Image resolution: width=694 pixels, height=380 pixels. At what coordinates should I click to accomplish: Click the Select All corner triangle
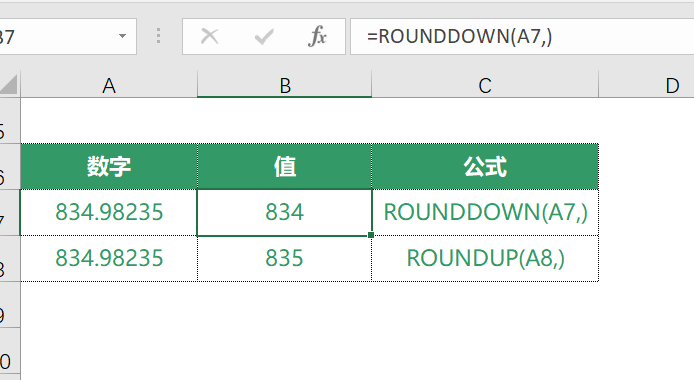pos(9,84)
